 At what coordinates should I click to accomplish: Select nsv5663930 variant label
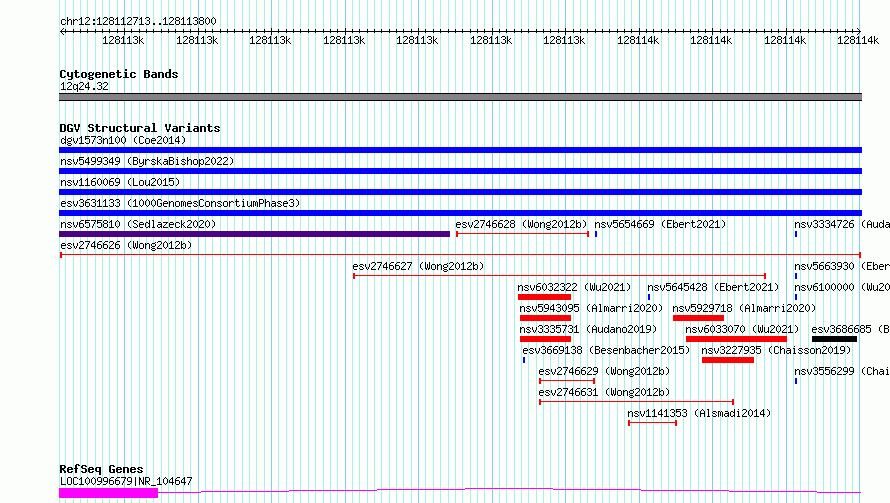842,266
